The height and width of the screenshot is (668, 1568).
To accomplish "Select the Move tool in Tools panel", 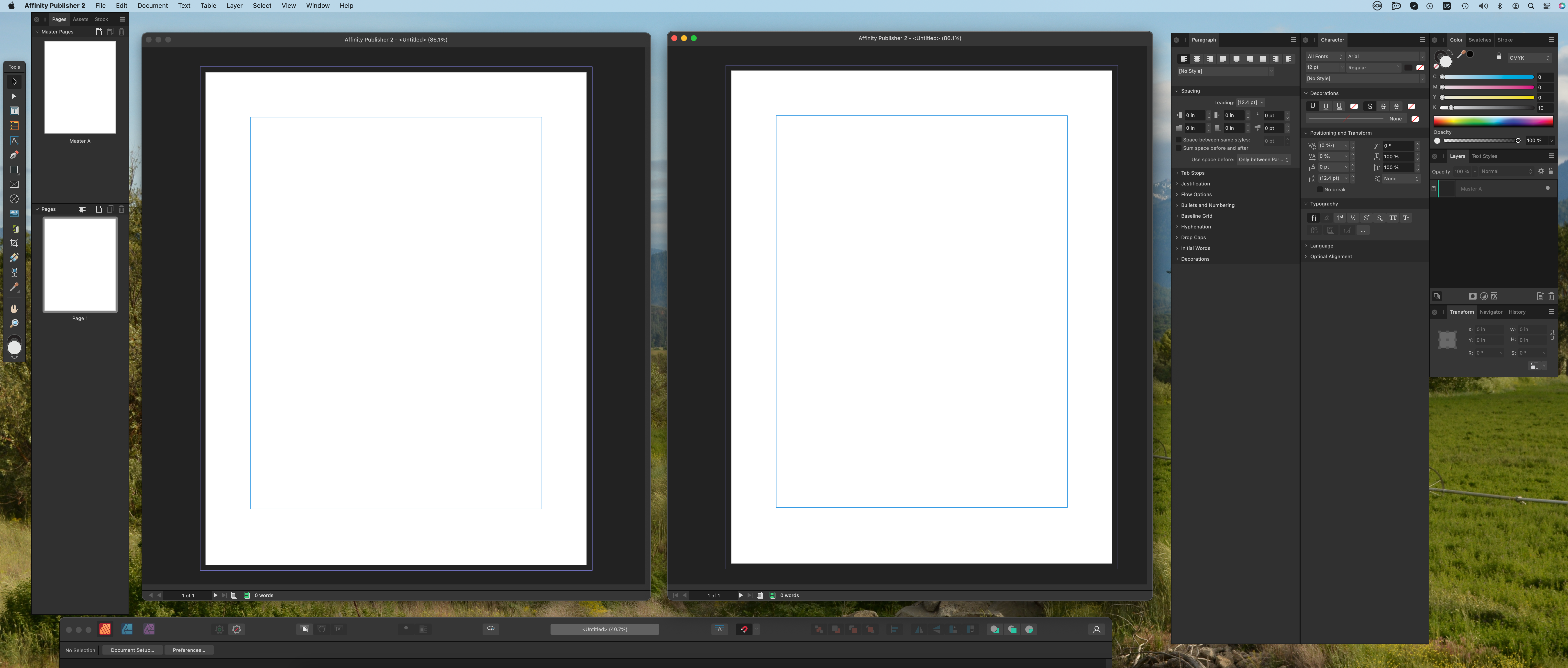I will point(14,82).
